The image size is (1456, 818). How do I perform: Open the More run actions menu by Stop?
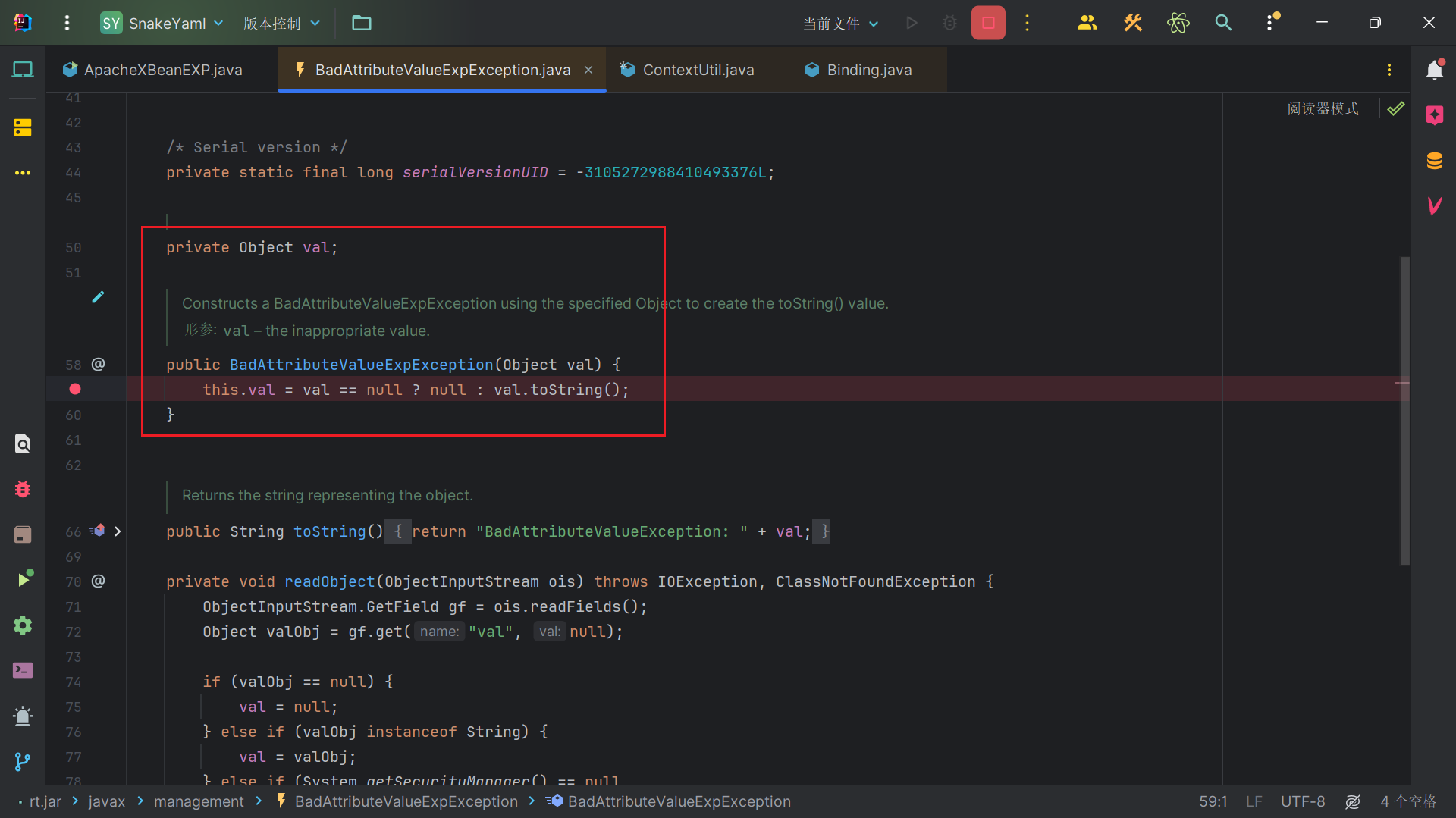pos(1028,24)
